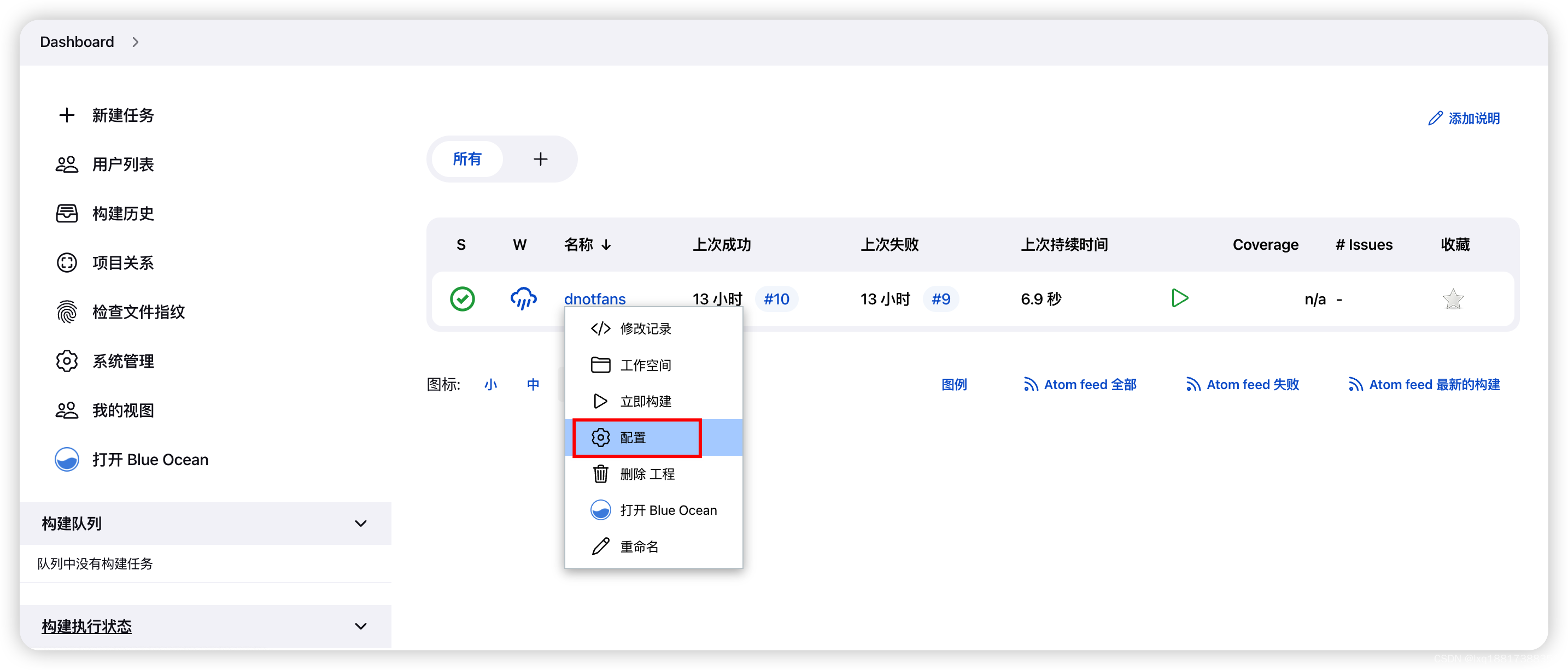The height and width of the screenshot is (670, 1568).
Task: Collapse the 构建执行状态 panel chevron
Action: [x=361, y=626]
